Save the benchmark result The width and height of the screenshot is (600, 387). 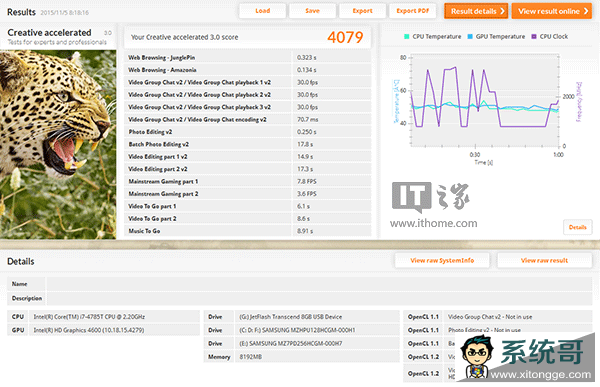pos(313,11)
